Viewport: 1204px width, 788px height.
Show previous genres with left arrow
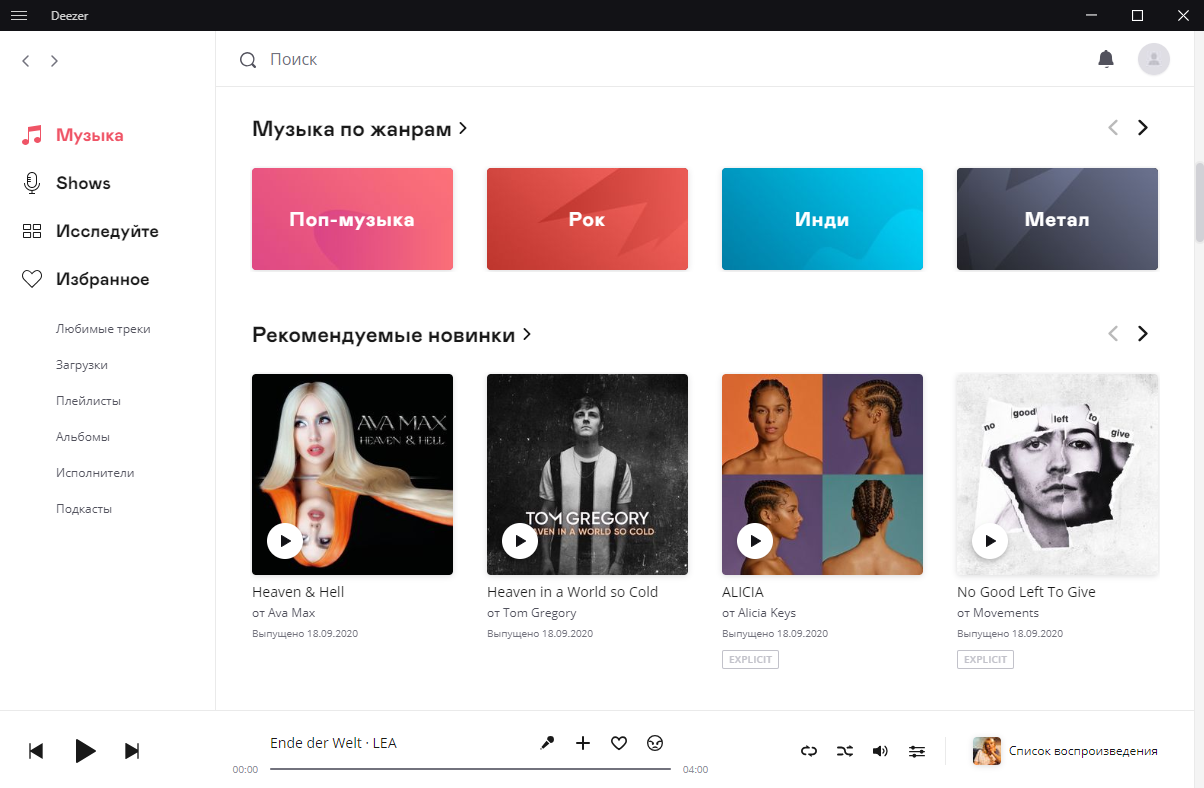(x=1113, y=128)
